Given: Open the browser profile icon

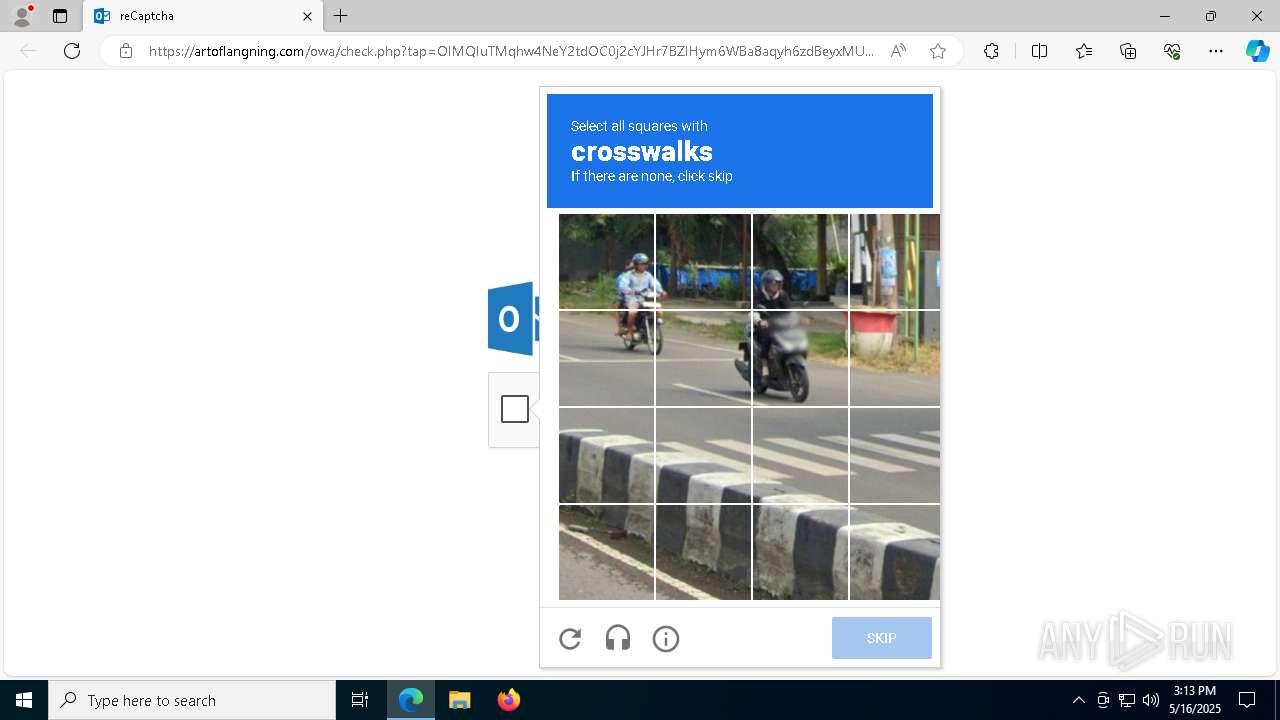Looking at the screenshot, I should click(22, 16).
